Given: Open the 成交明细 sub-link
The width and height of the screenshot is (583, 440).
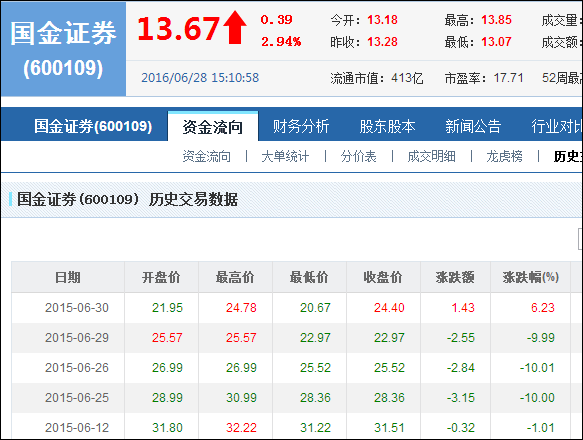Looking at the screenshot, I should coord(431,156).
